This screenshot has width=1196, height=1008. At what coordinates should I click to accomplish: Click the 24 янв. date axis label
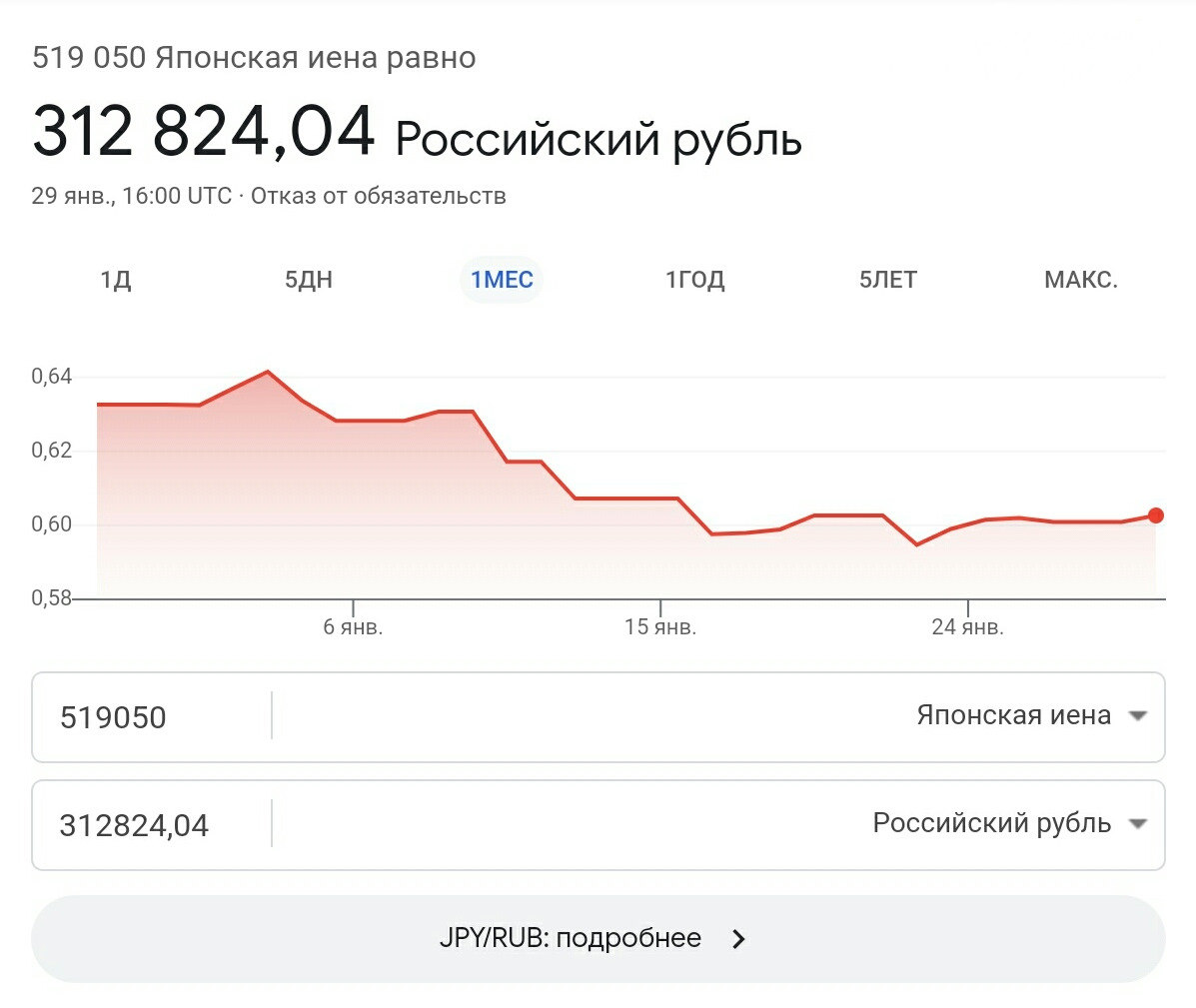[967, 627]
